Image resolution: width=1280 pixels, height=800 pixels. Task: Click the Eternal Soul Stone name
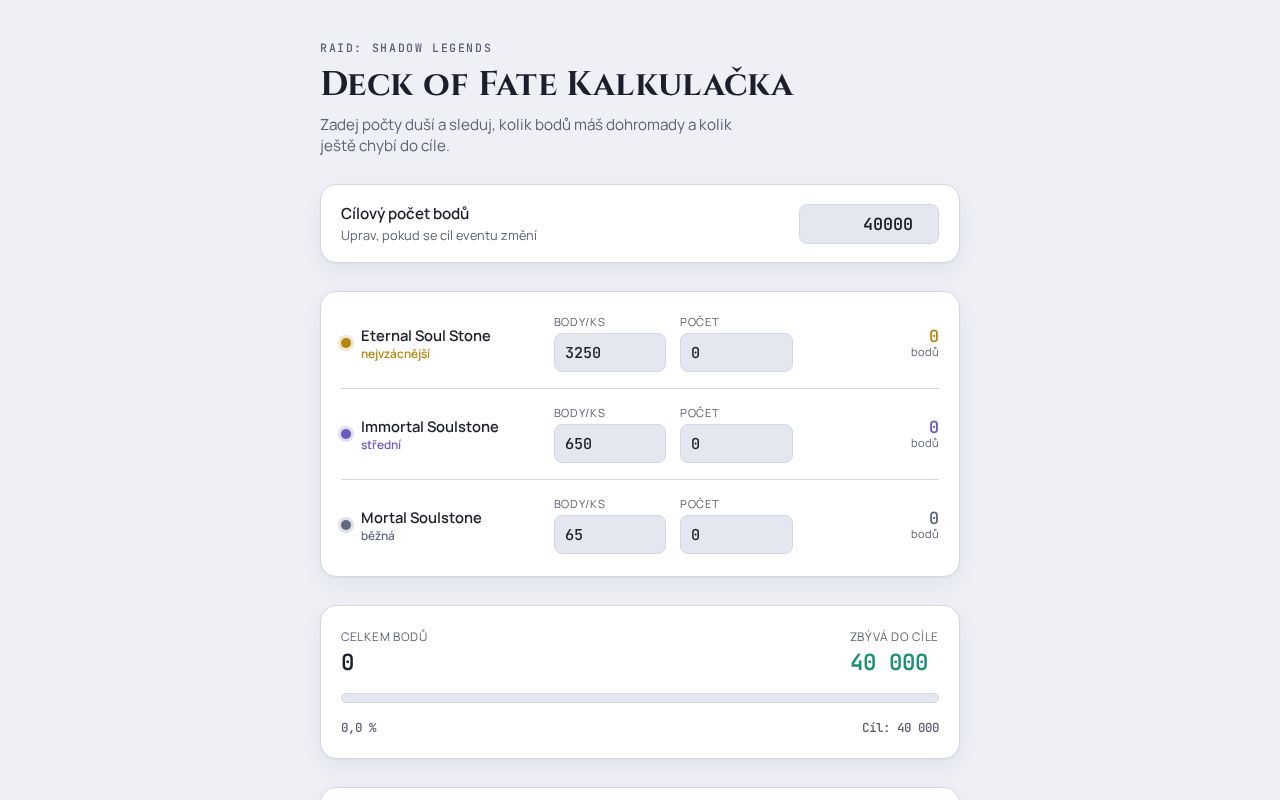tap(426, 336)
